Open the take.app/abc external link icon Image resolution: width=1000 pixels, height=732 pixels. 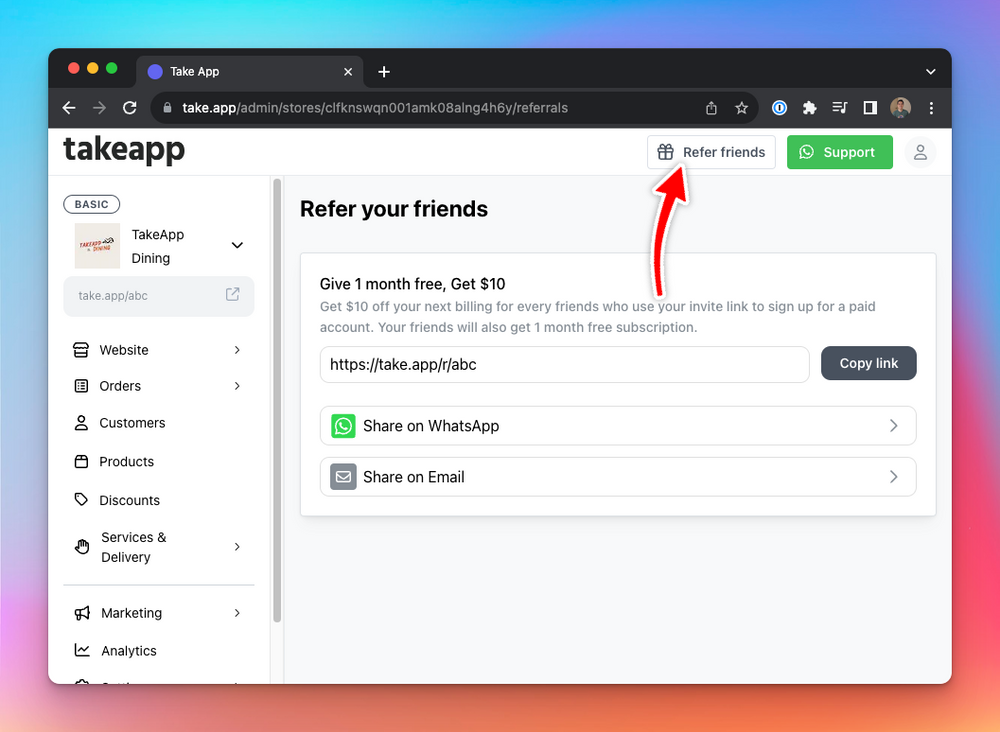tap(232, 294)
